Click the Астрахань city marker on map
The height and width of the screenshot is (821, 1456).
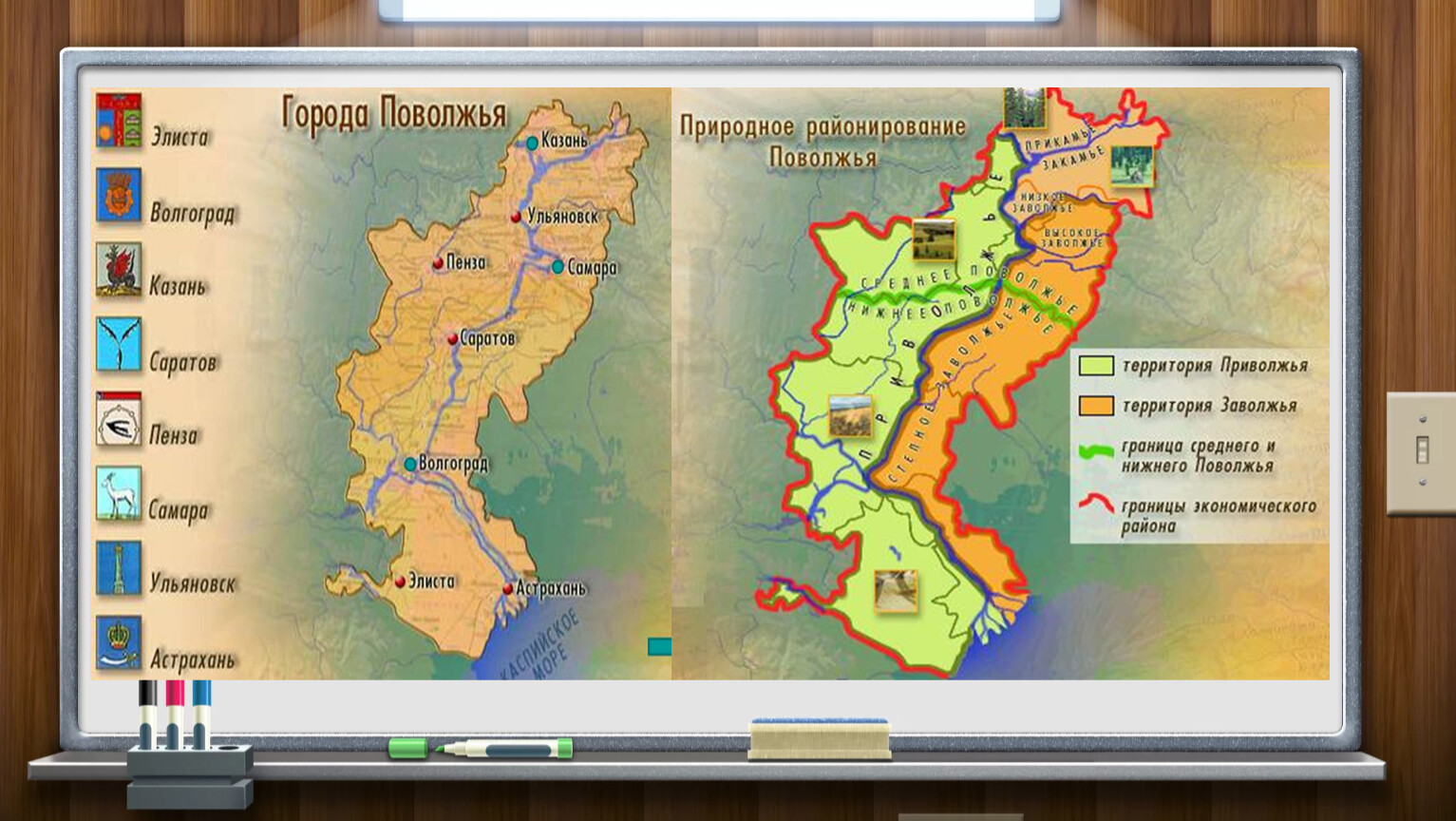507,589
